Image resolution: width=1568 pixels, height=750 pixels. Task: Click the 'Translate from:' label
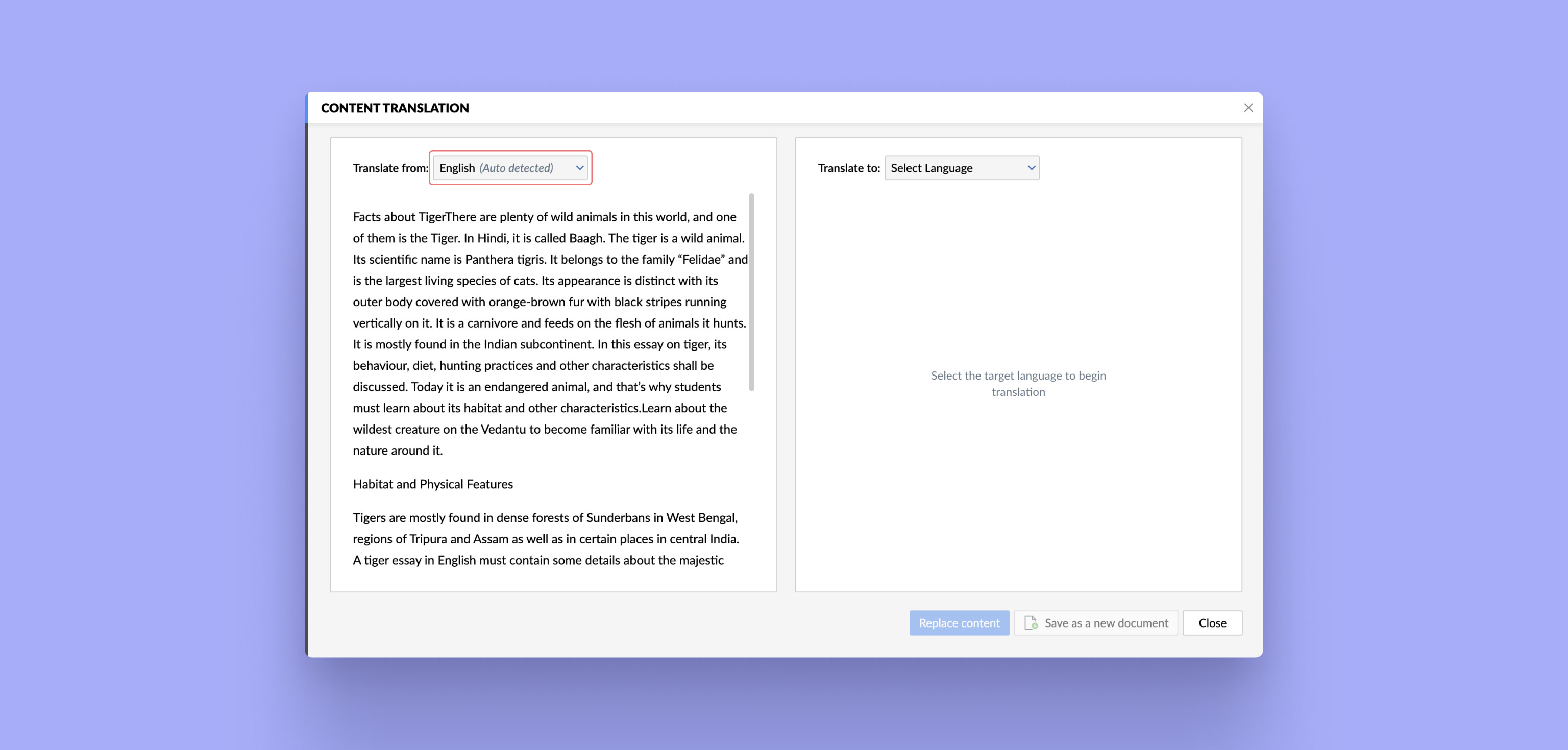(x=389, y=168)
